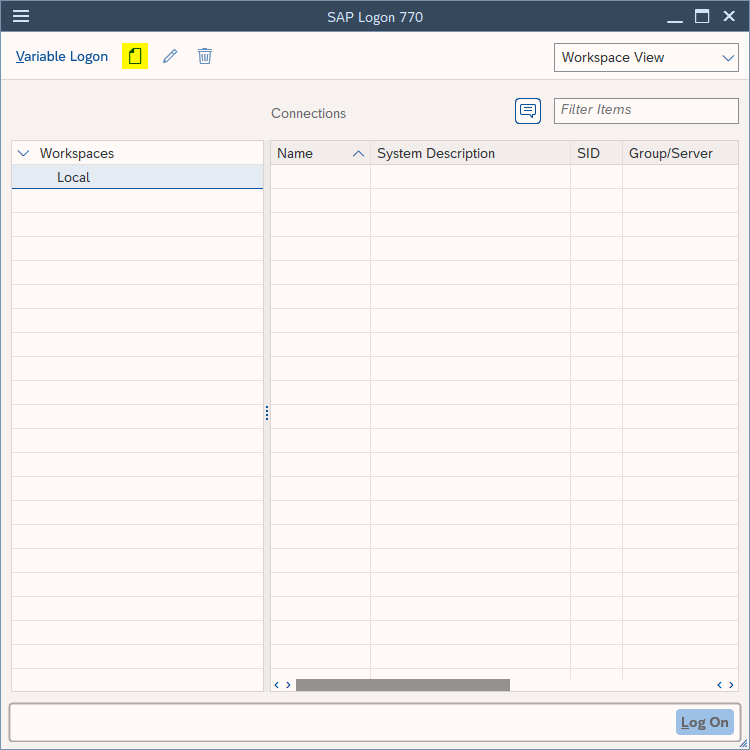The width and height of the screenshot is (750, 750).
Task: Select the Local workspace
Action: [x=137, y=177]
